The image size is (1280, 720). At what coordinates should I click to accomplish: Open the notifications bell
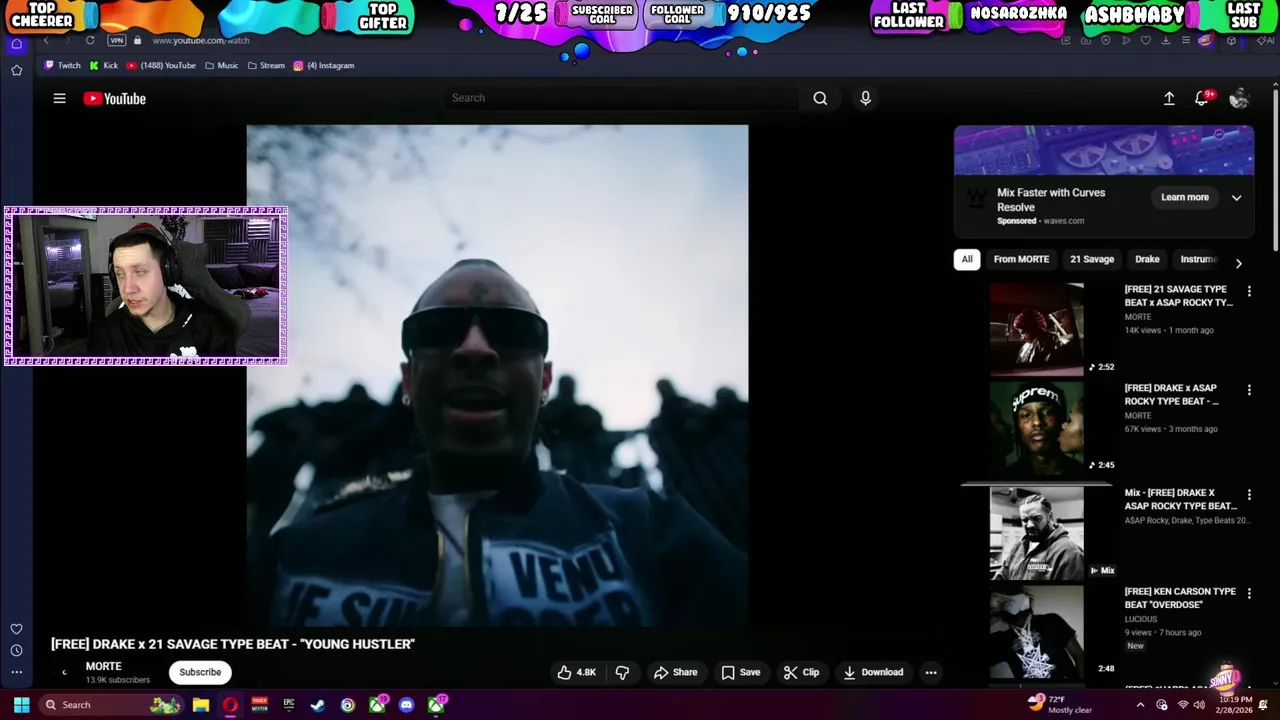point(1203,98)
